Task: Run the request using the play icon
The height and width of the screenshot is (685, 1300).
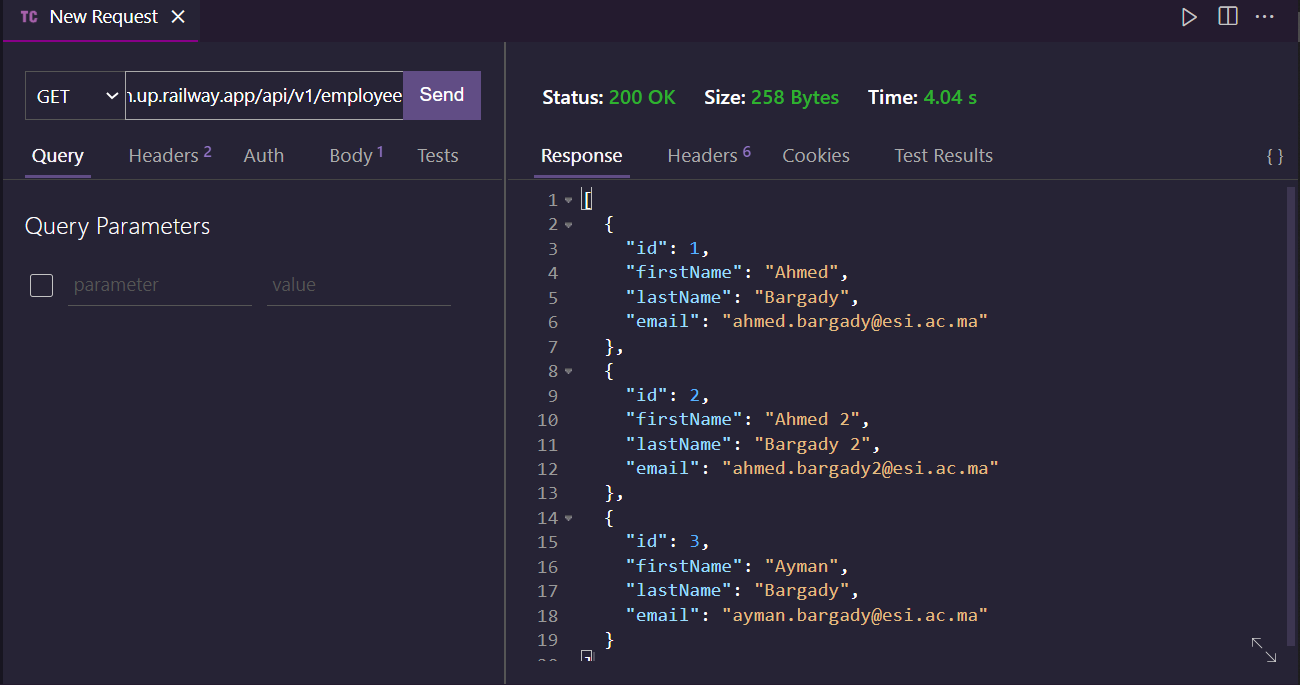Action: click(1189, 16)
